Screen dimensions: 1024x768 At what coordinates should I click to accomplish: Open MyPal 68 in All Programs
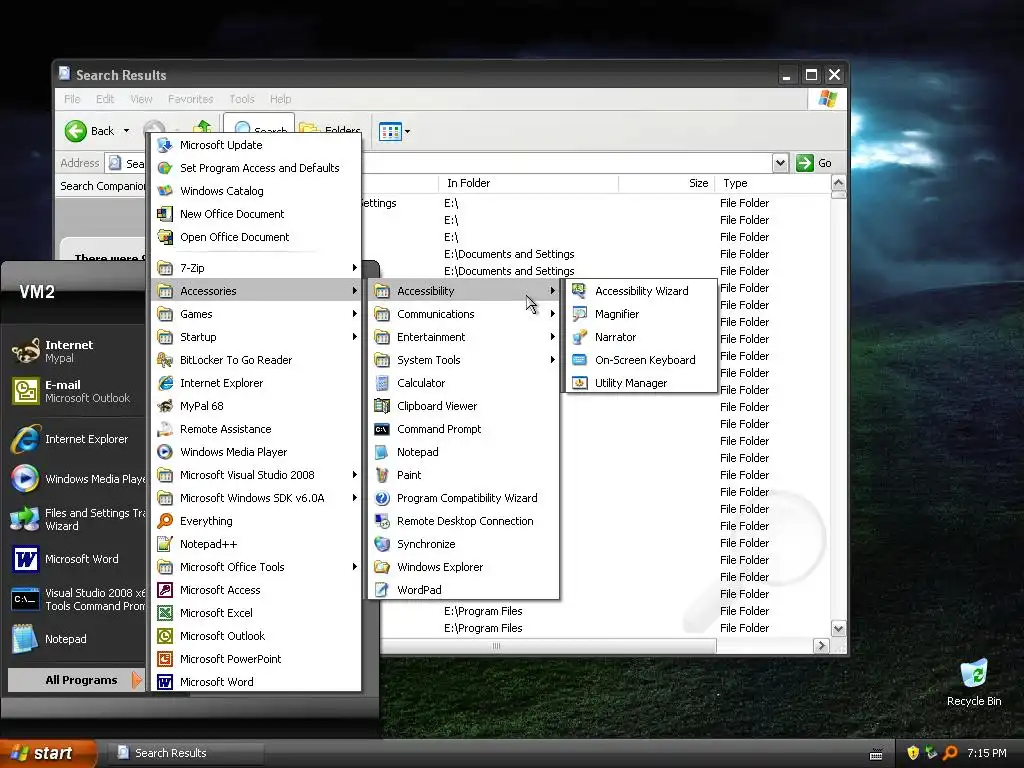point(256,406)
